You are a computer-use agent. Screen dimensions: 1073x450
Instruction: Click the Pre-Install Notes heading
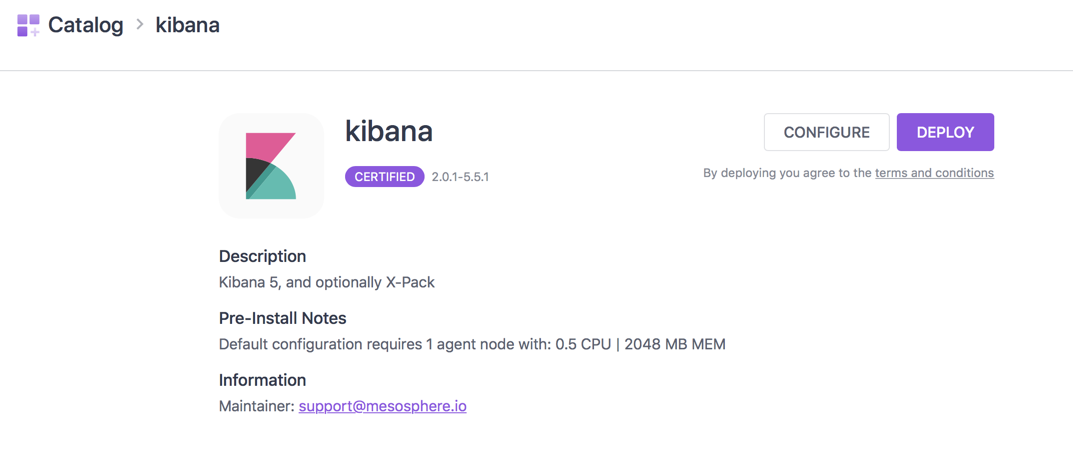click(x=282, y=318)
